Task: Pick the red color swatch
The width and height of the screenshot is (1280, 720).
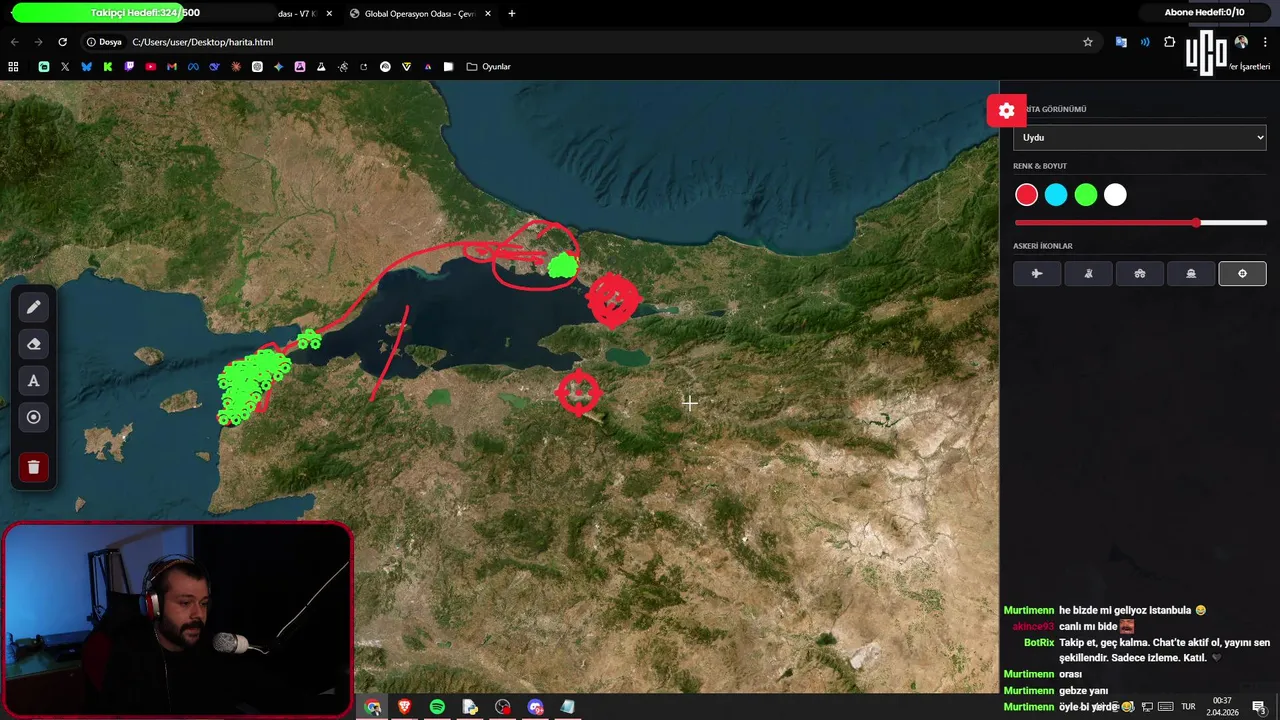Action: [1026, 195]
